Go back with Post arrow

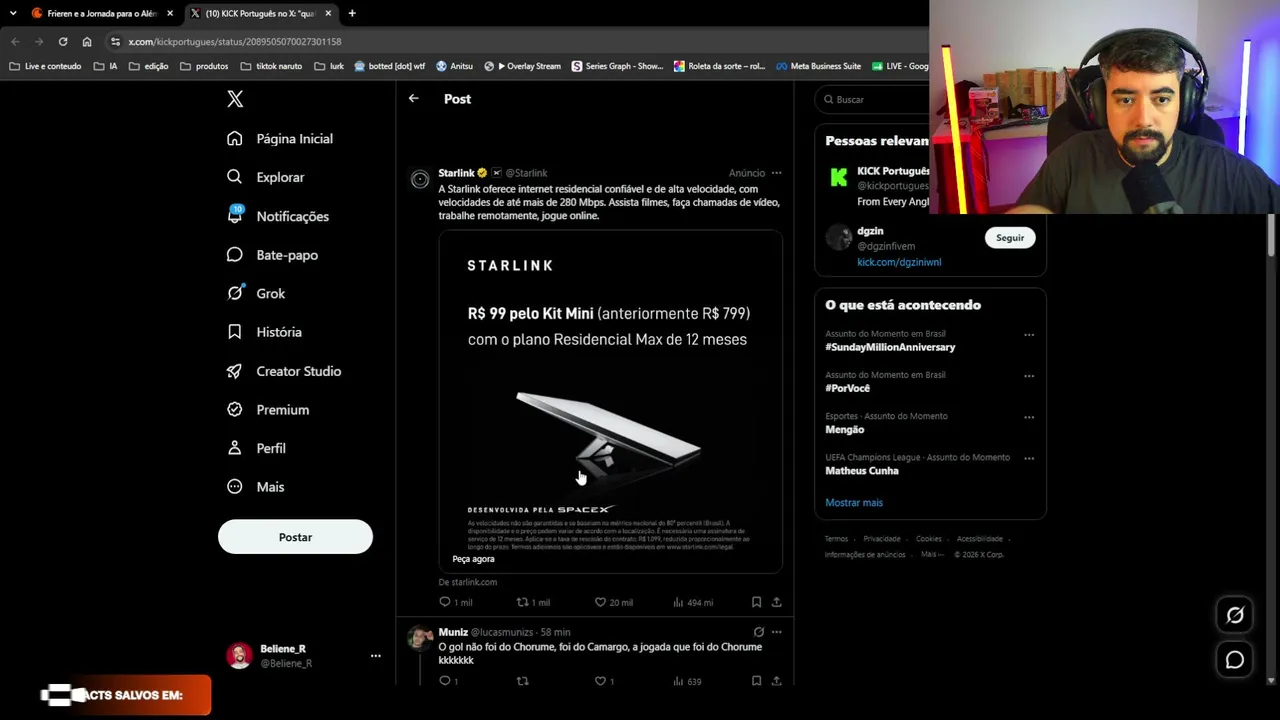click(413, 98)
